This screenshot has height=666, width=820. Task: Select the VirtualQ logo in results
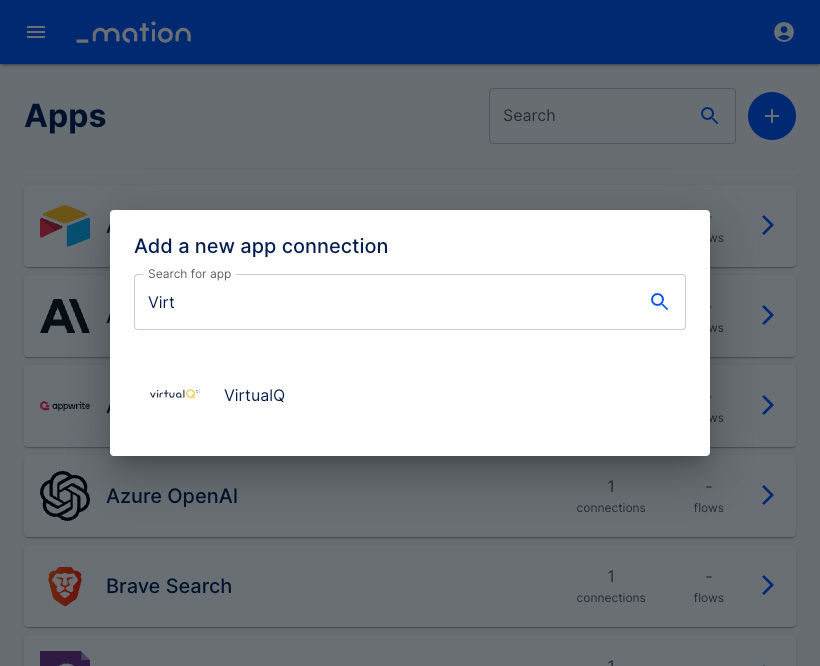click(x=175, y=394)
